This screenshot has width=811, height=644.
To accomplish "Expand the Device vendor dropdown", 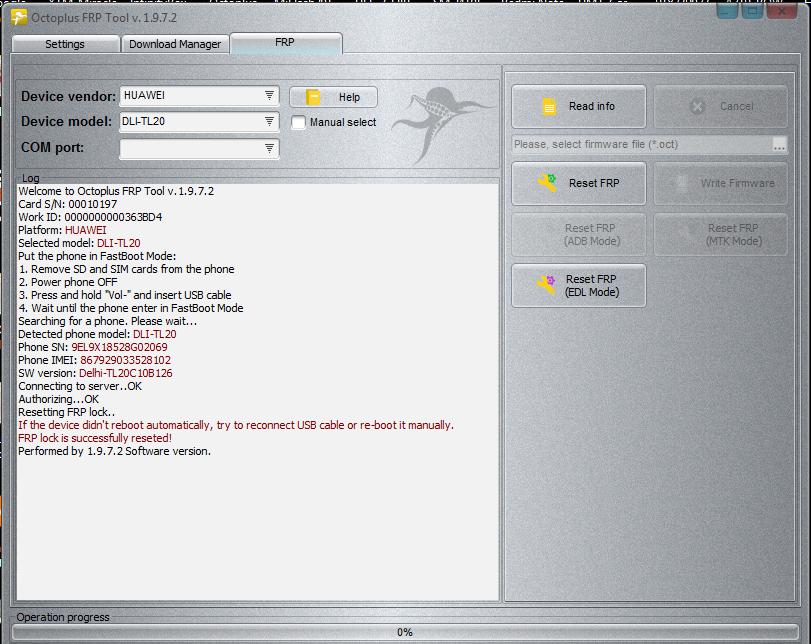I will click(269, 96).
